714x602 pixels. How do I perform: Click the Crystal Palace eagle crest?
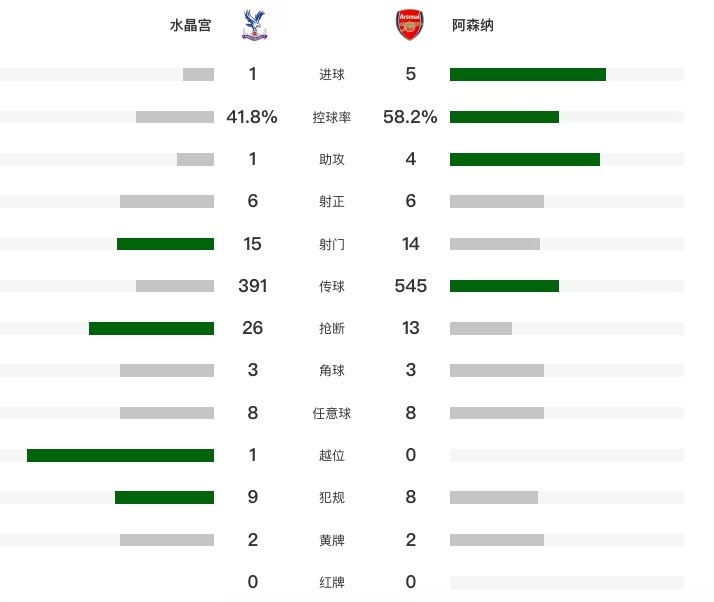[255, 25]
